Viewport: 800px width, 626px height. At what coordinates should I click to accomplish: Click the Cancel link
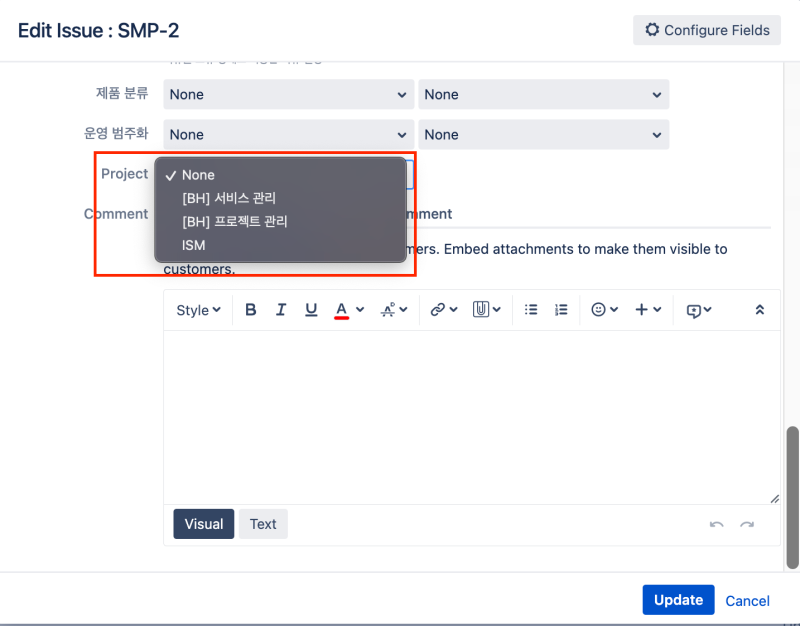tap(747, 601)
